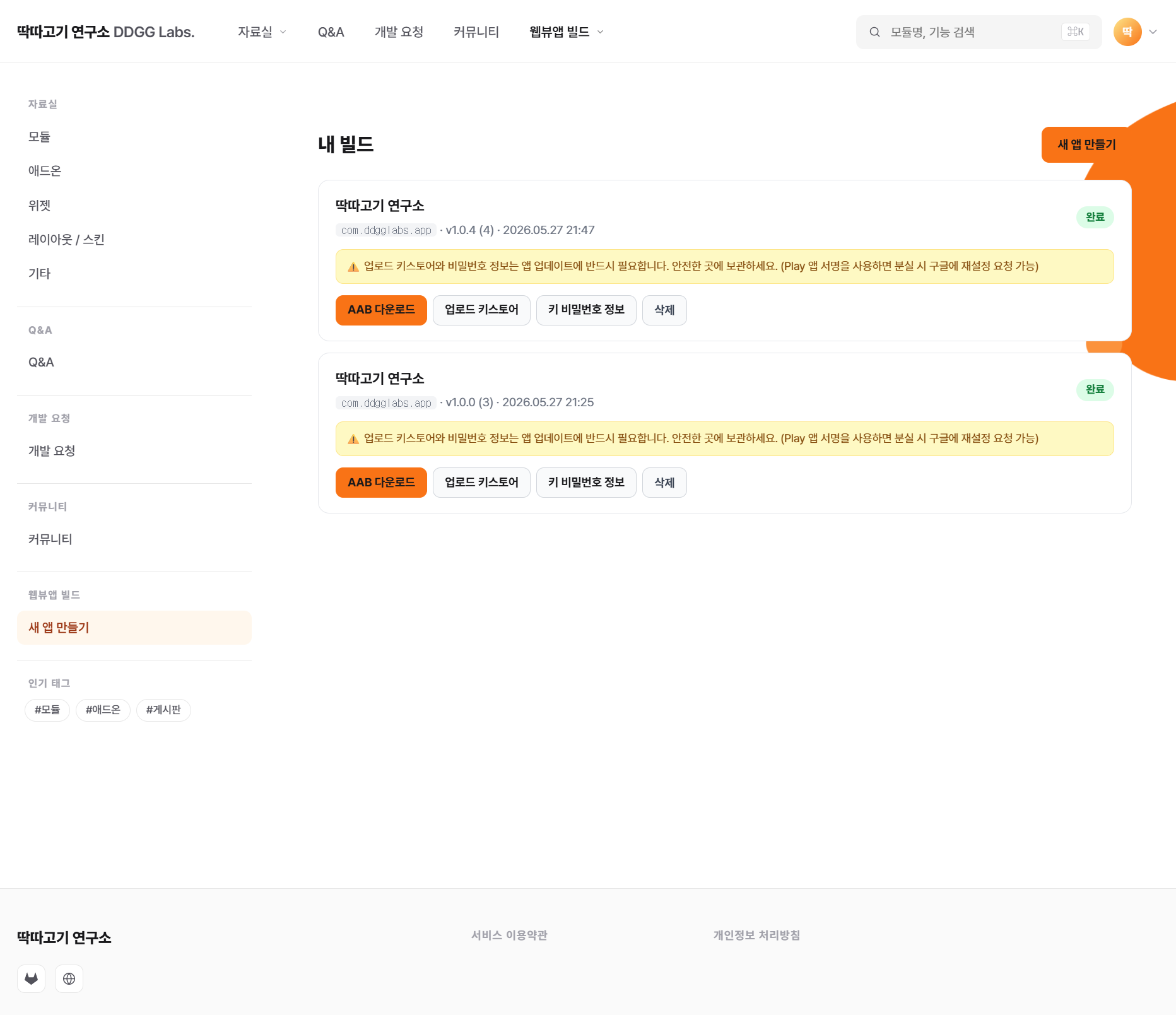Click the #애드온 tag
The height and width of the screenshot is (1015, 1176).
pos(103,710)
